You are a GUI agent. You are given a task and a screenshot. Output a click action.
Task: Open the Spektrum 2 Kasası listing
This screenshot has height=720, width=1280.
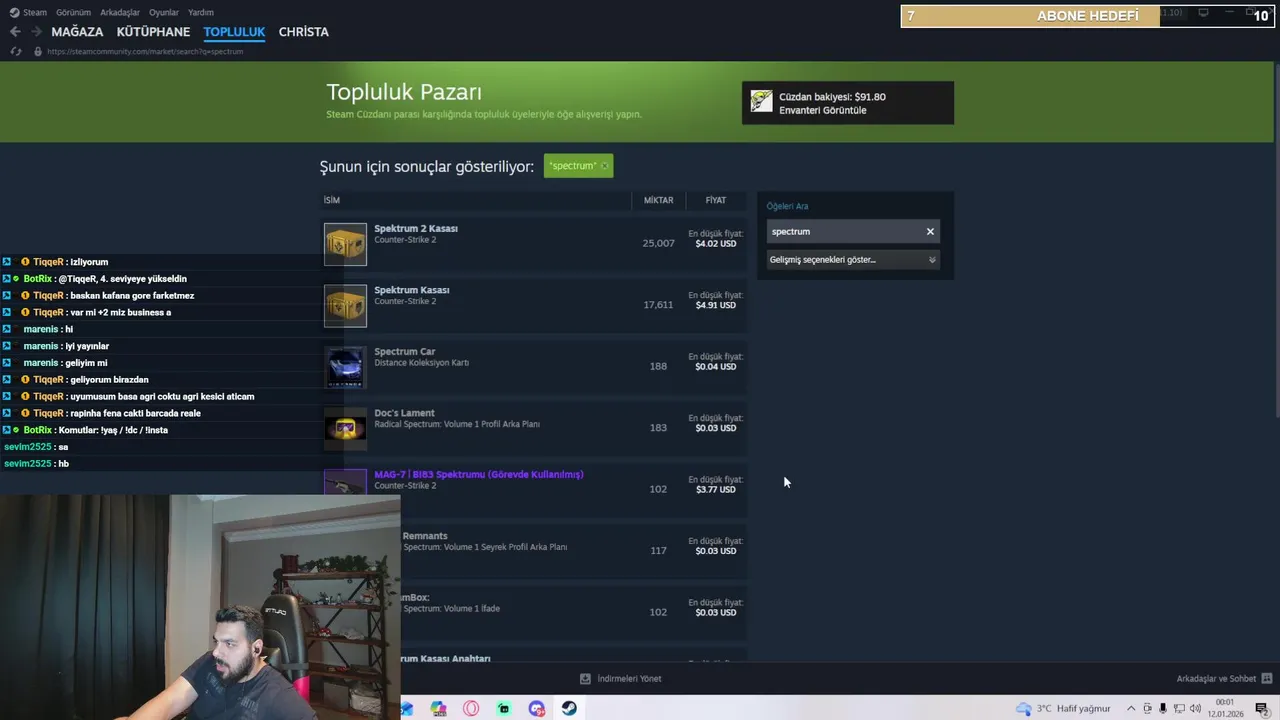pyautogui.click(x=535, y=244)
